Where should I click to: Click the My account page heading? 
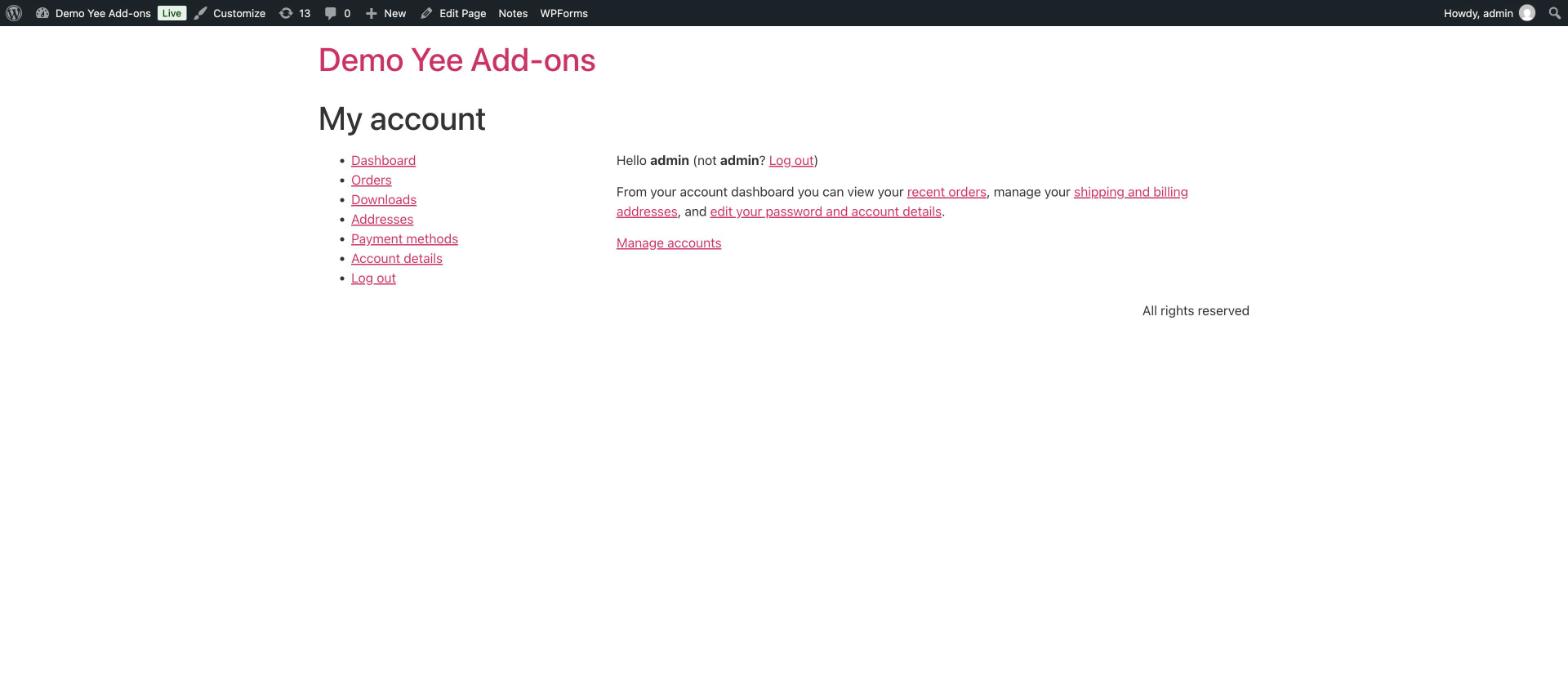click(x=402, y=119)
